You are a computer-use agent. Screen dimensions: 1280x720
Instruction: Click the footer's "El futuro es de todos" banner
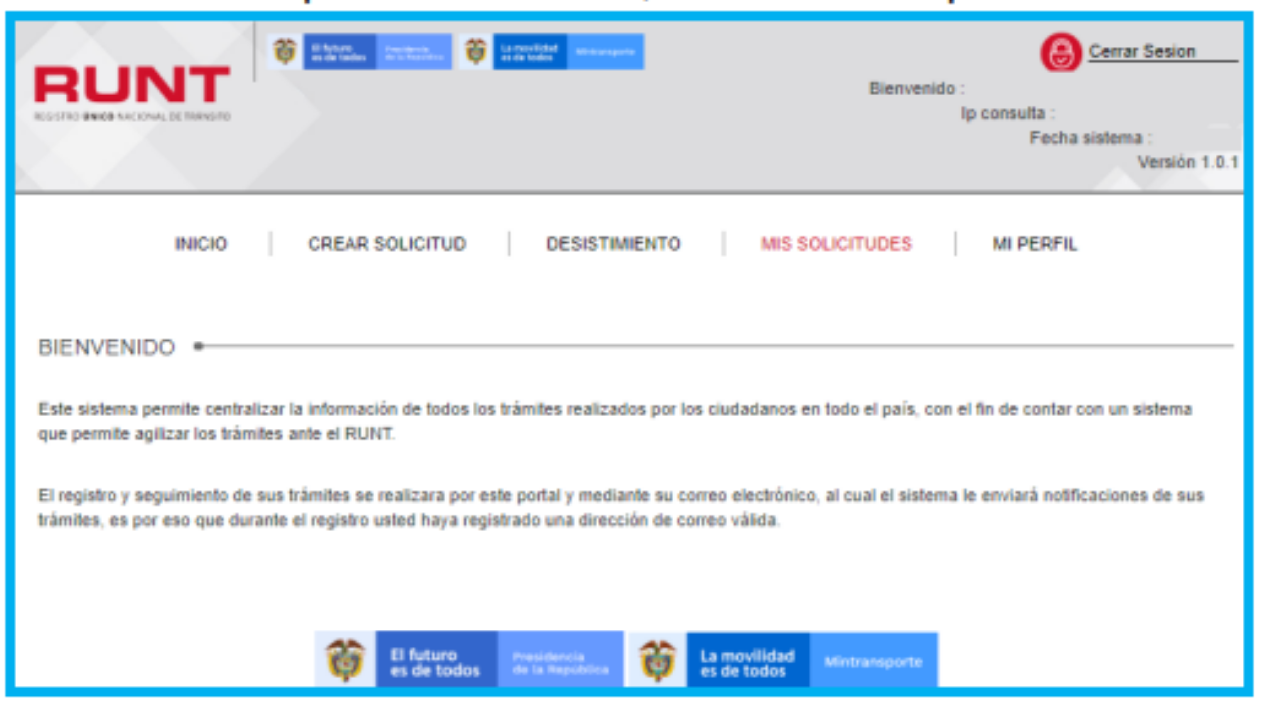(x=436, y=660)
